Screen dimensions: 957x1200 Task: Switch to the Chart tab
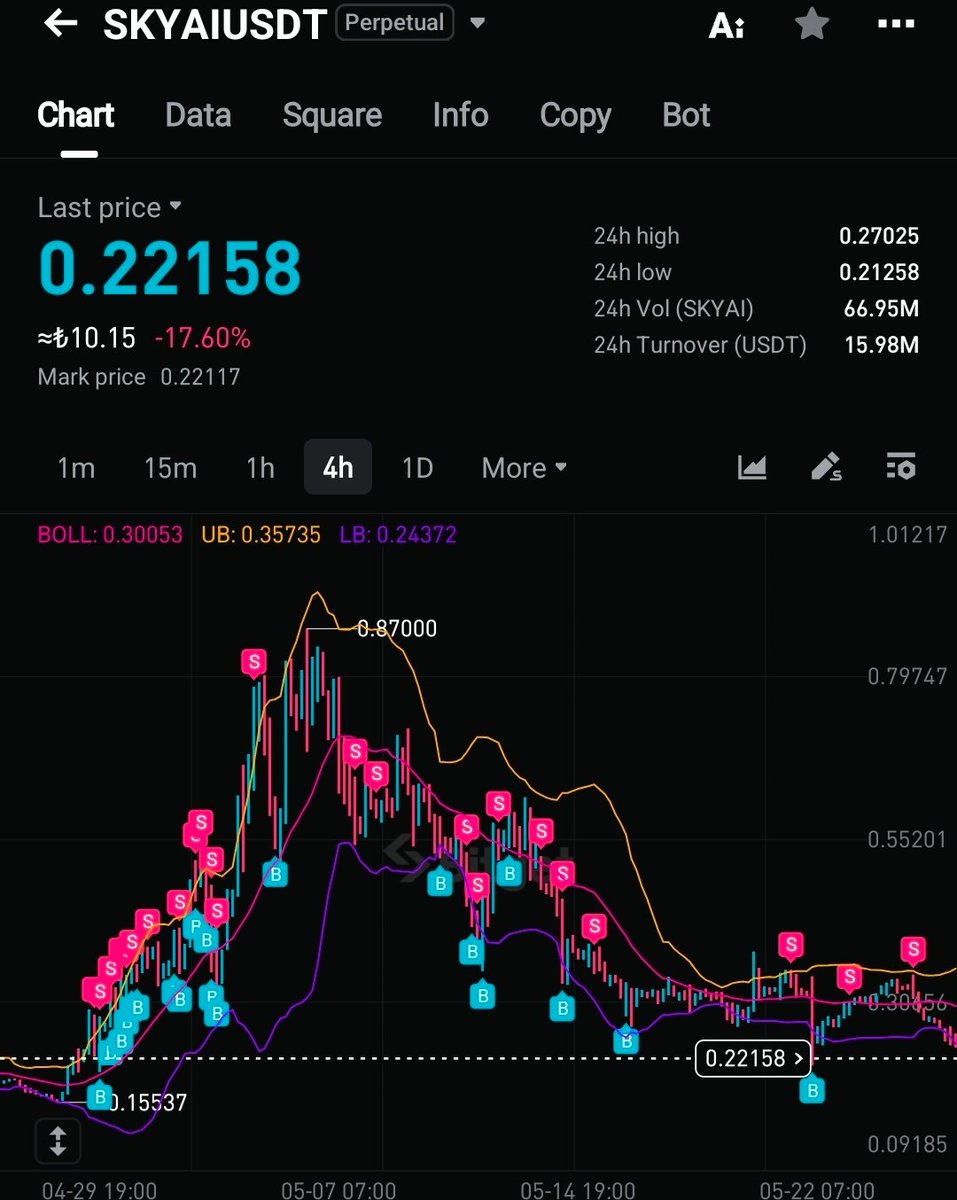[76, 115]
